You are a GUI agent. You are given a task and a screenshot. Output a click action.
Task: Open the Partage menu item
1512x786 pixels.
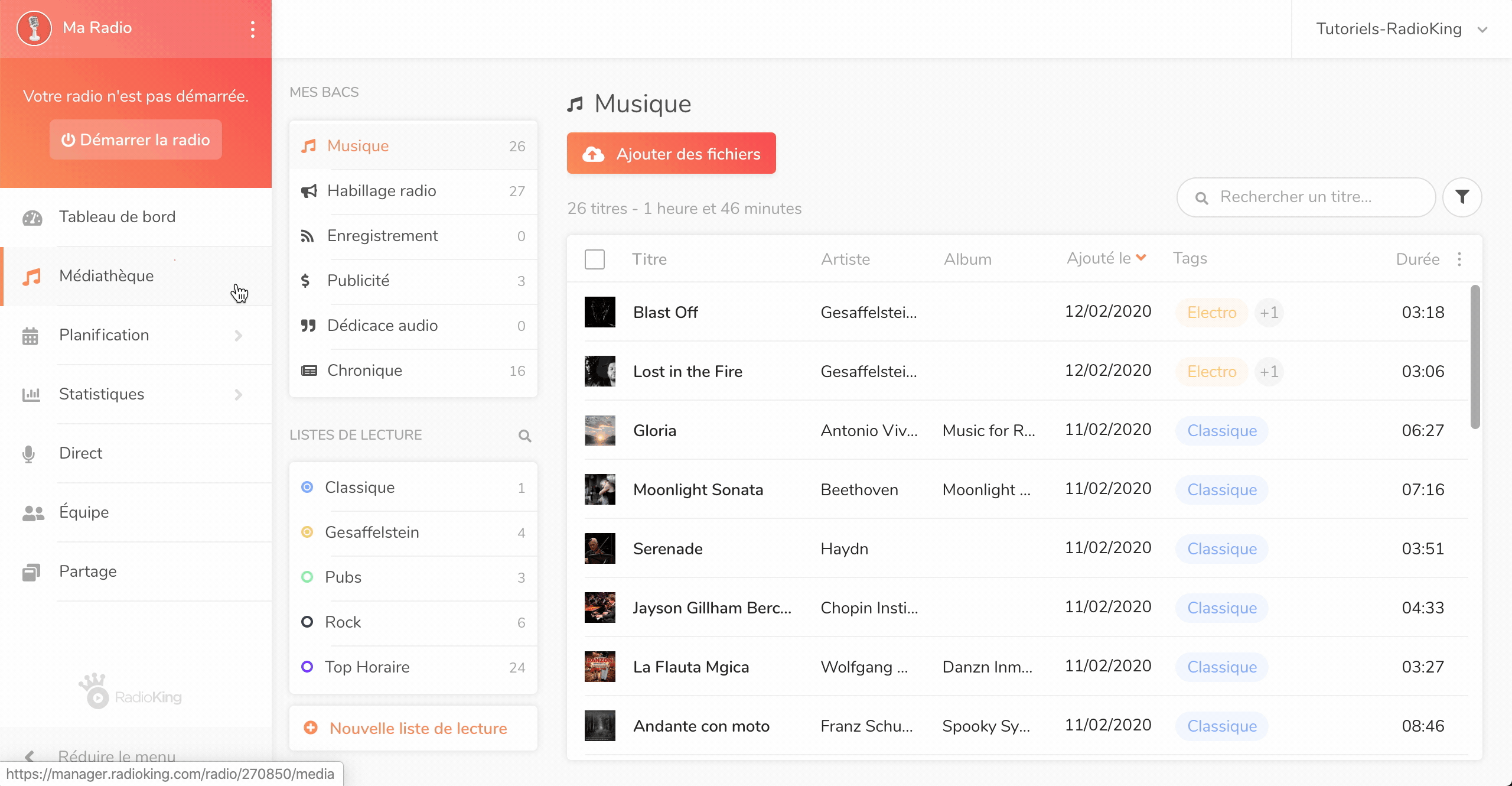(x=136, y=571)
